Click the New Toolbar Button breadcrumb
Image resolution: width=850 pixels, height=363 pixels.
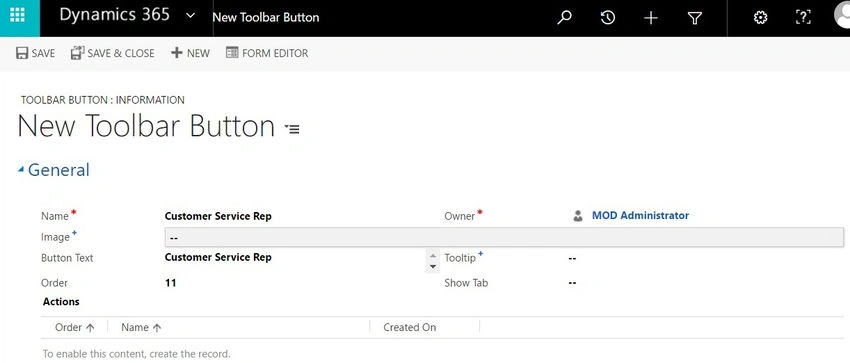click(x=266, y=17)
